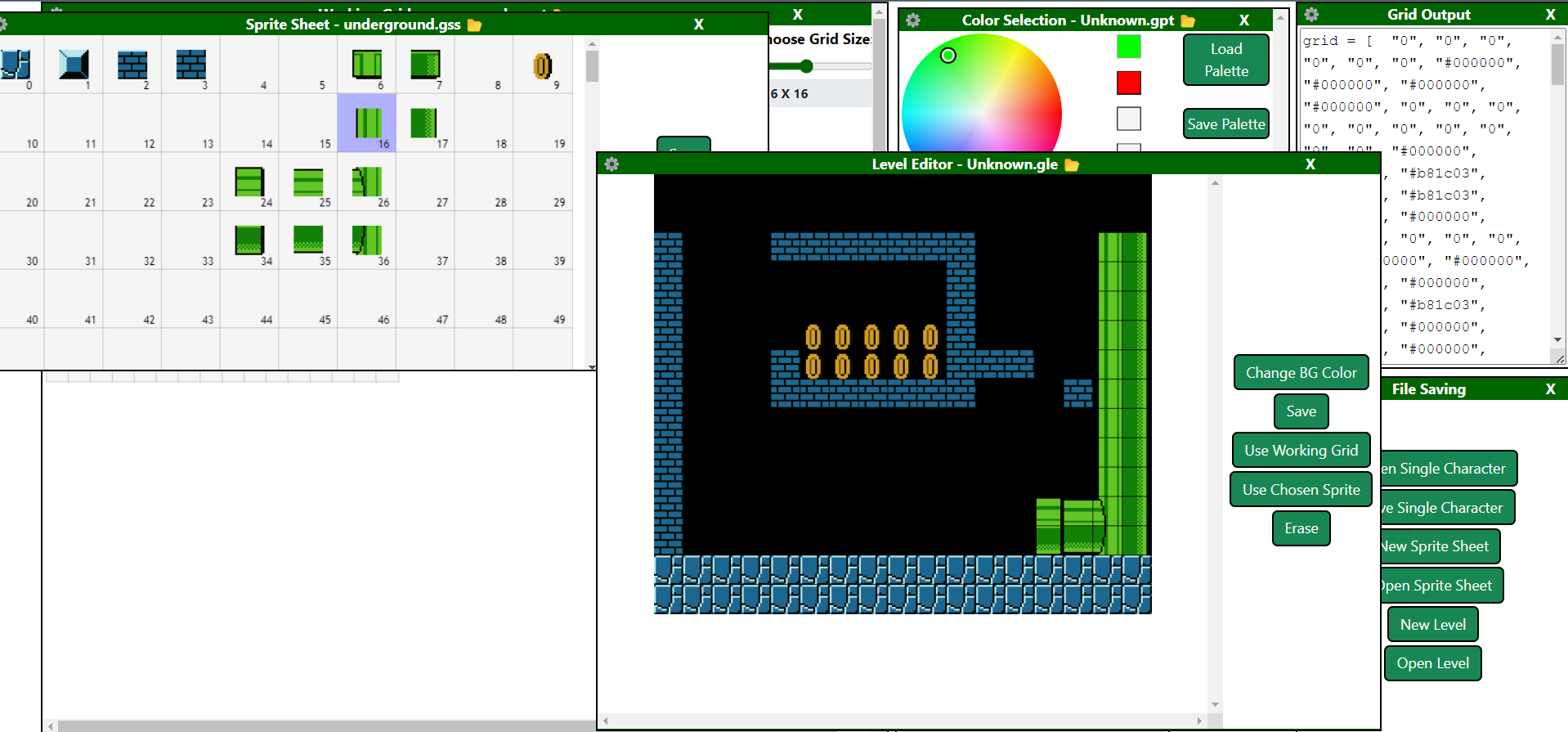The image size is (1568, 732).
Task: Choose the green pipe top sprite 7
Action: (425, 64)
